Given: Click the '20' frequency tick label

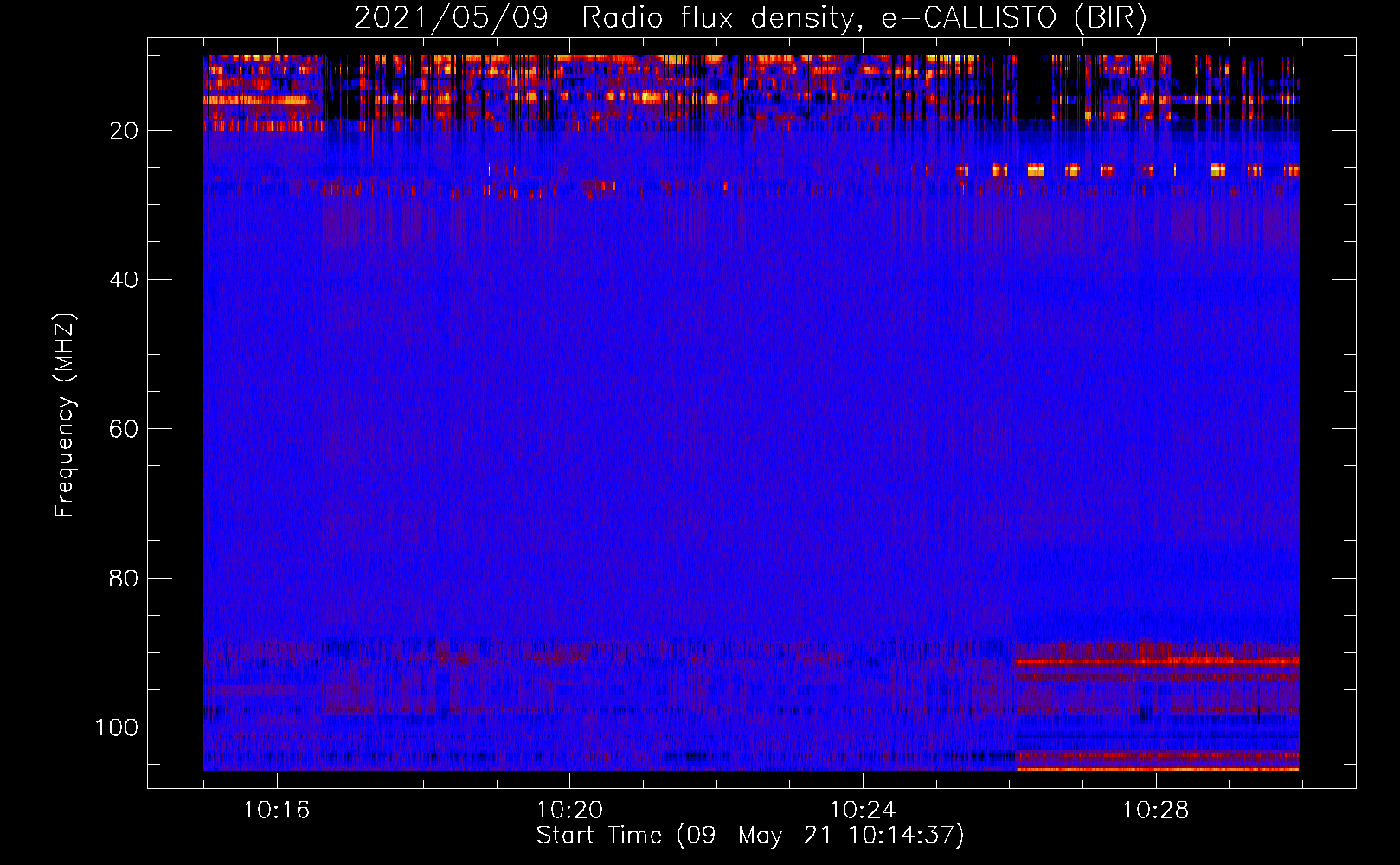Looking at the screenshot, I should [x=124, y=131].
